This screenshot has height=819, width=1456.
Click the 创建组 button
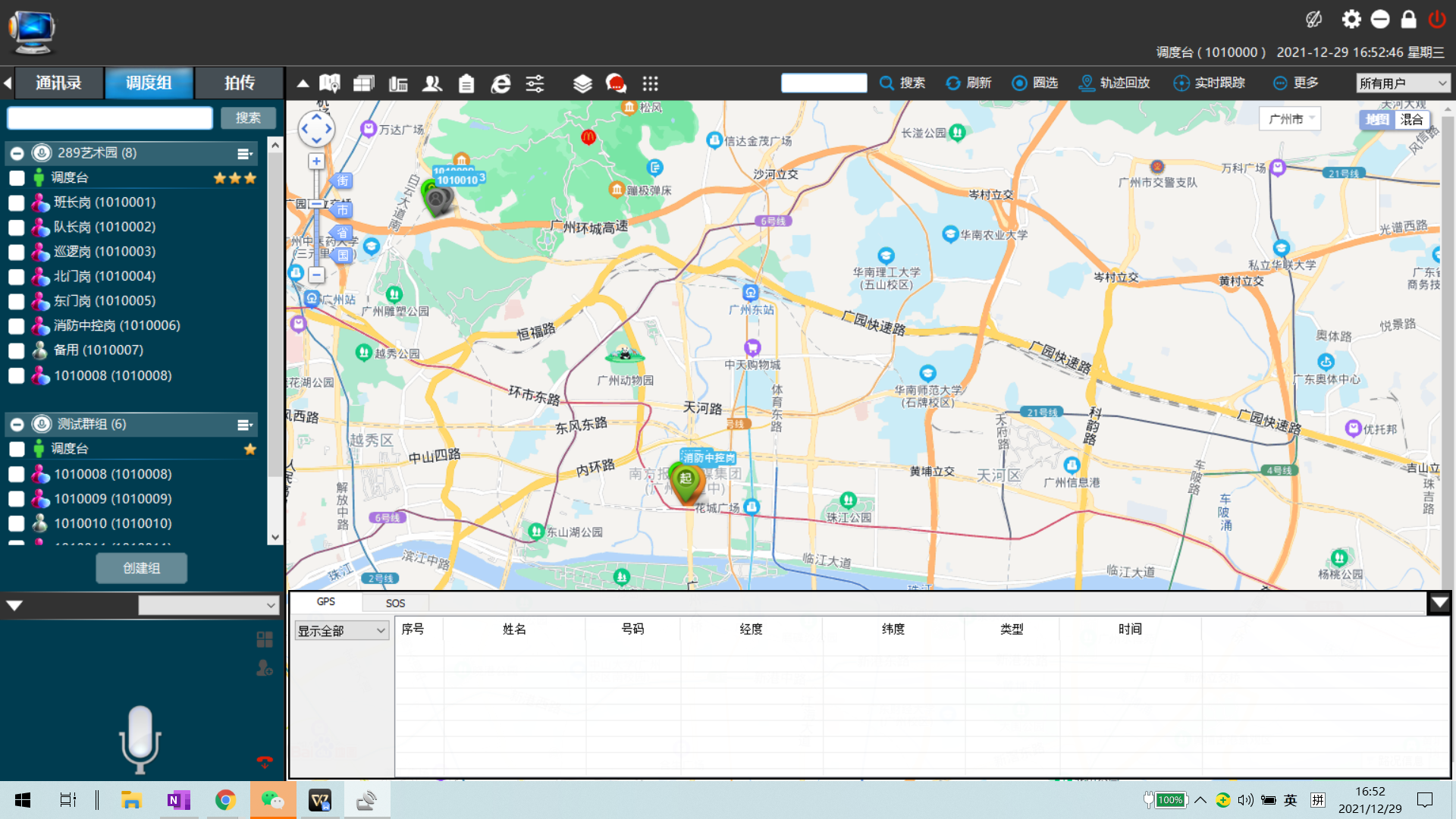[x=141, y=568]
